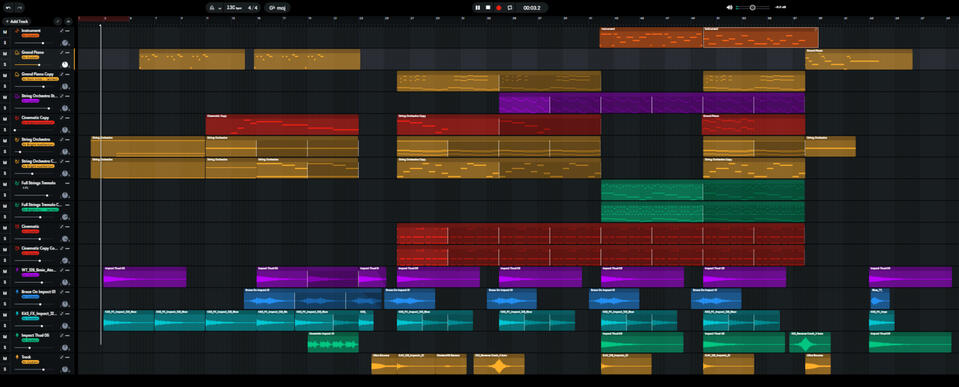Select the KXS_FX_Impact track name
This screenshot has height=387, width=959.
(39, 314)
